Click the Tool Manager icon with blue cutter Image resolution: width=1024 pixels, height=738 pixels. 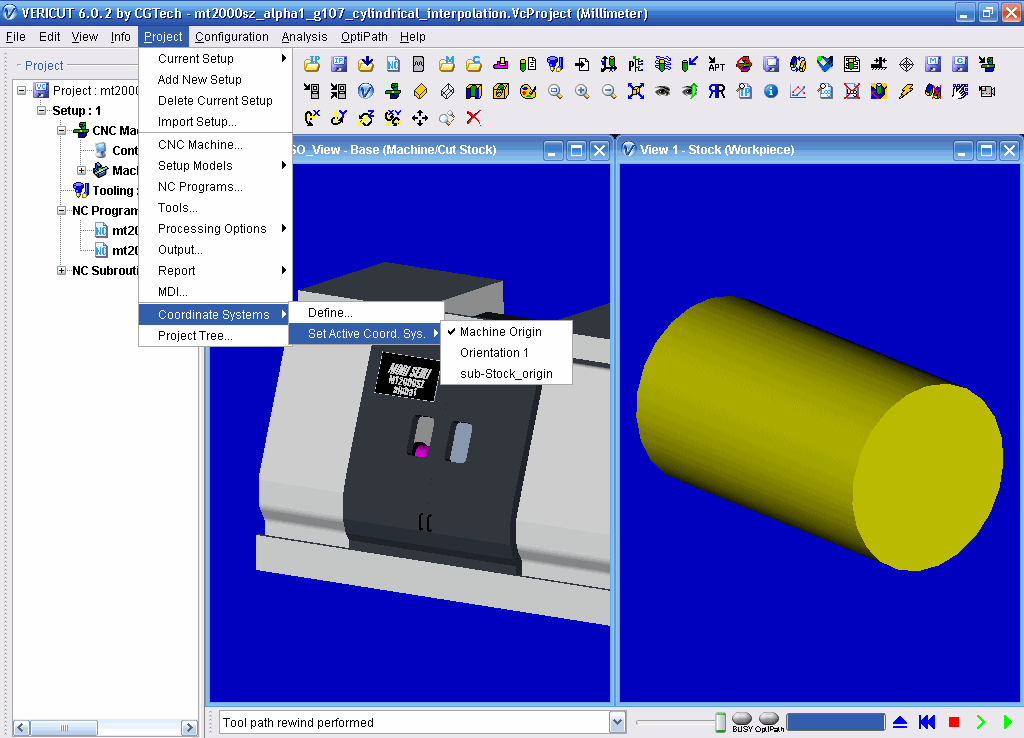[x=555, y=64]
